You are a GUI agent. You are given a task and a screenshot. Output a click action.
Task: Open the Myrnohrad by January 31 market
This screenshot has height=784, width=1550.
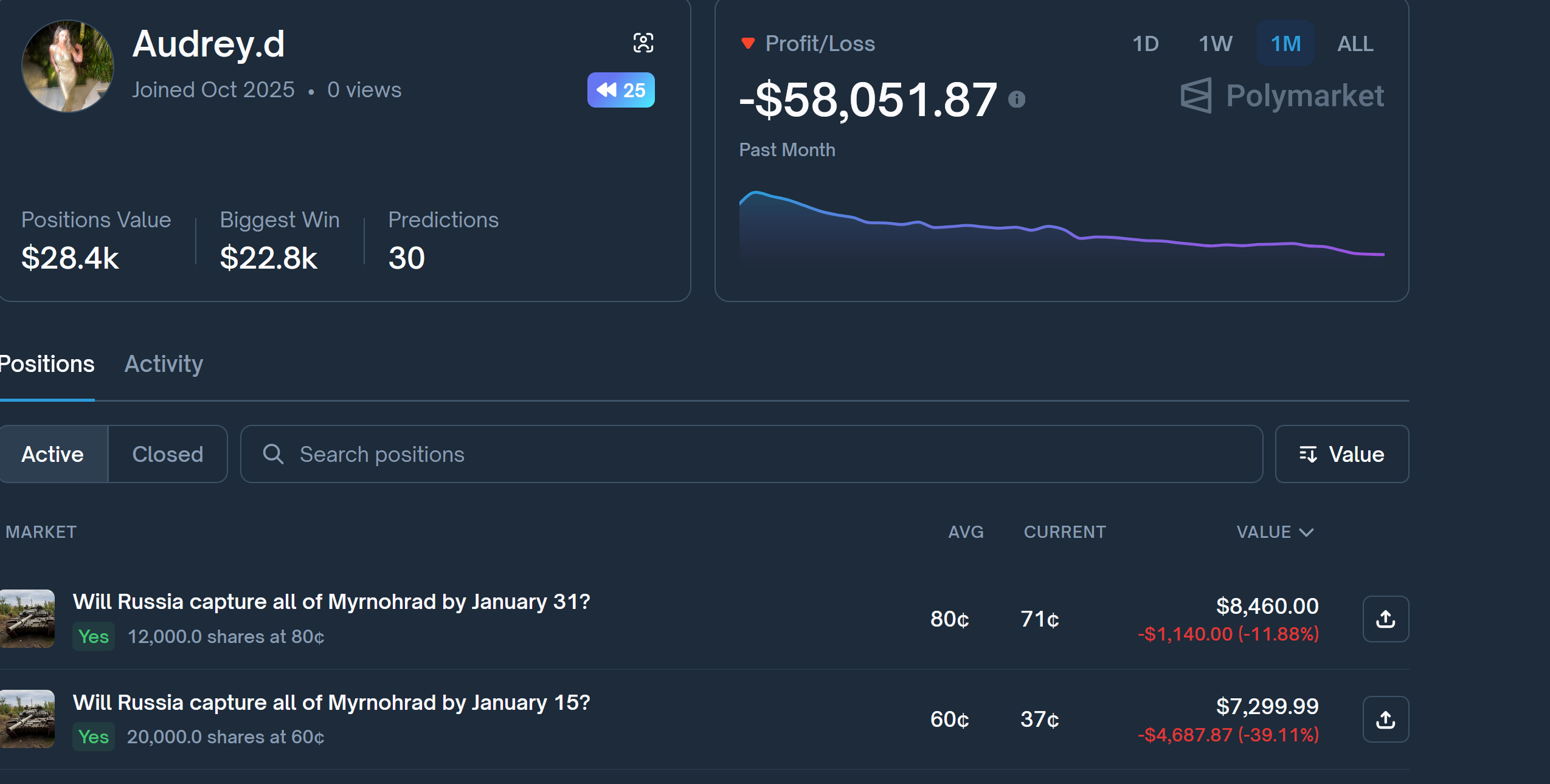[x=331, y=602]
